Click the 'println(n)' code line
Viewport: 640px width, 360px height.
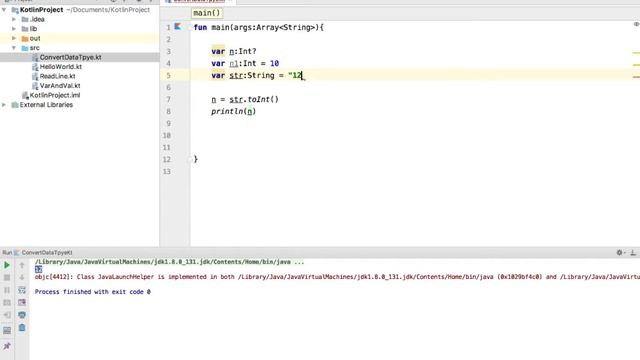point(233,111)
